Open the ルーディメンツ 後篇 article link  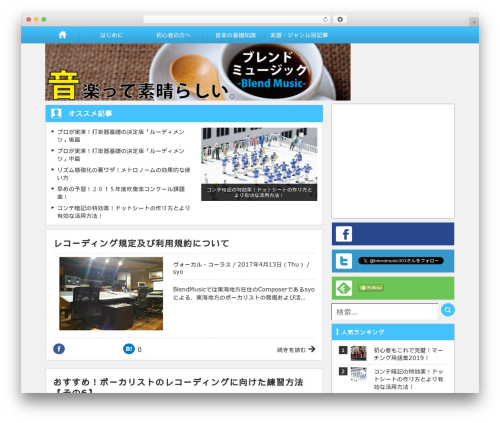pos(121,136)
